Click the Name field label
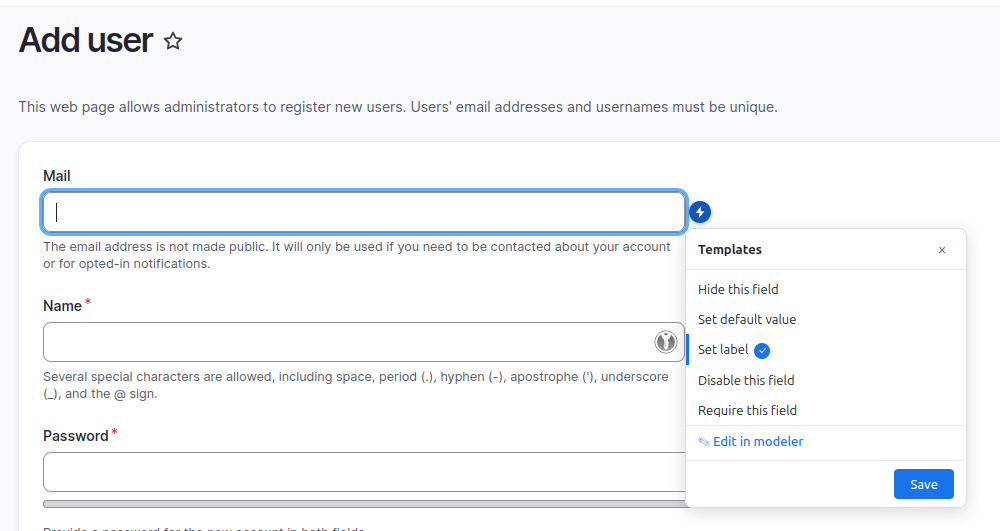This screenshot has height=531, width=1000. point(62,306)
